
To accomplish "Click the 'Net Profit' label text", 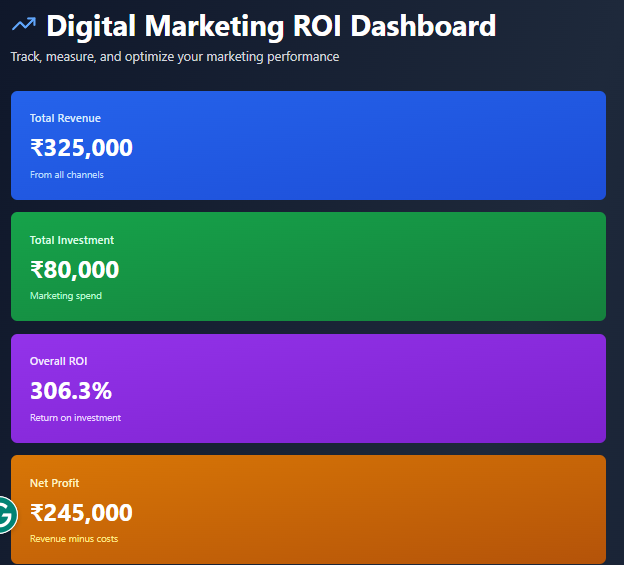I will point(55,483).
